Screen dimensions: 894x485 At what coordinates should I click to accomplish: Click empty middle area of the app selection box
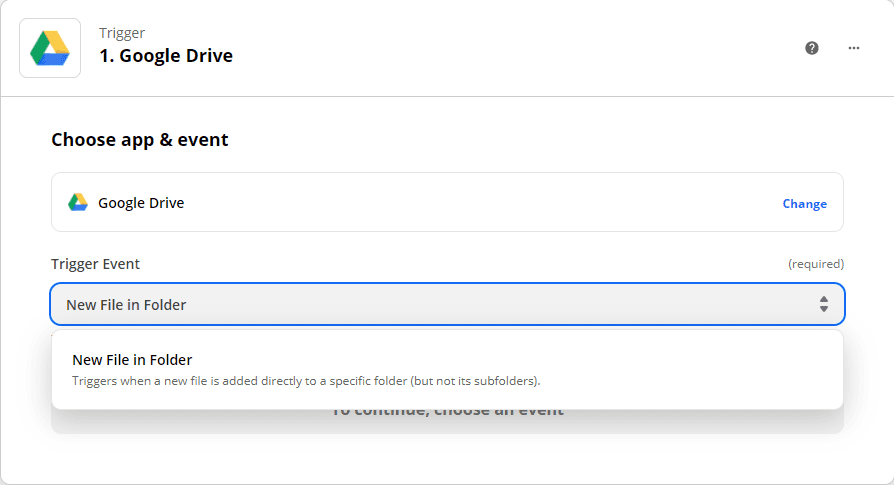pos(480,203)
